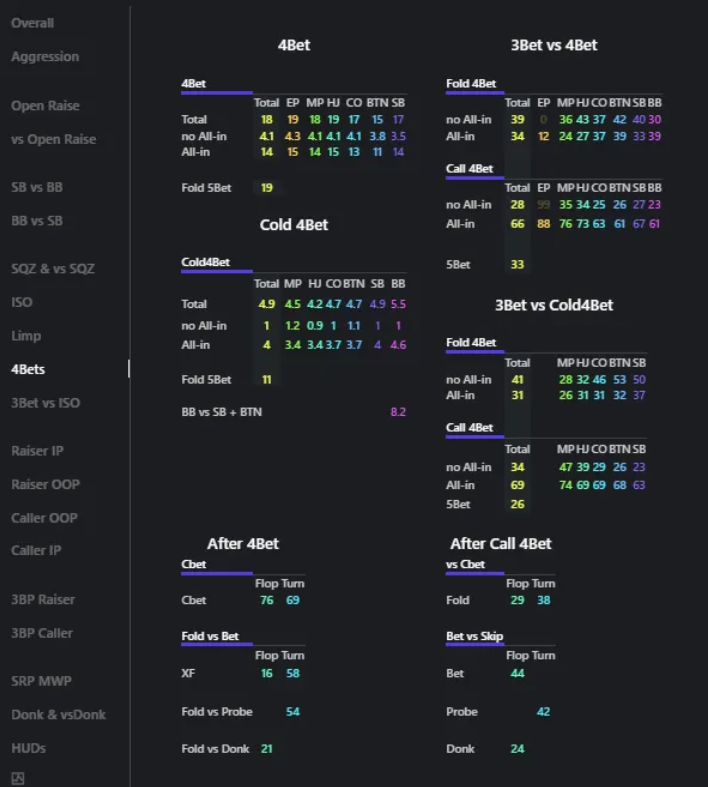Screen dimensions: 708x787
Task: Show Raiser OOP stats
Action: tap(45, 484)
